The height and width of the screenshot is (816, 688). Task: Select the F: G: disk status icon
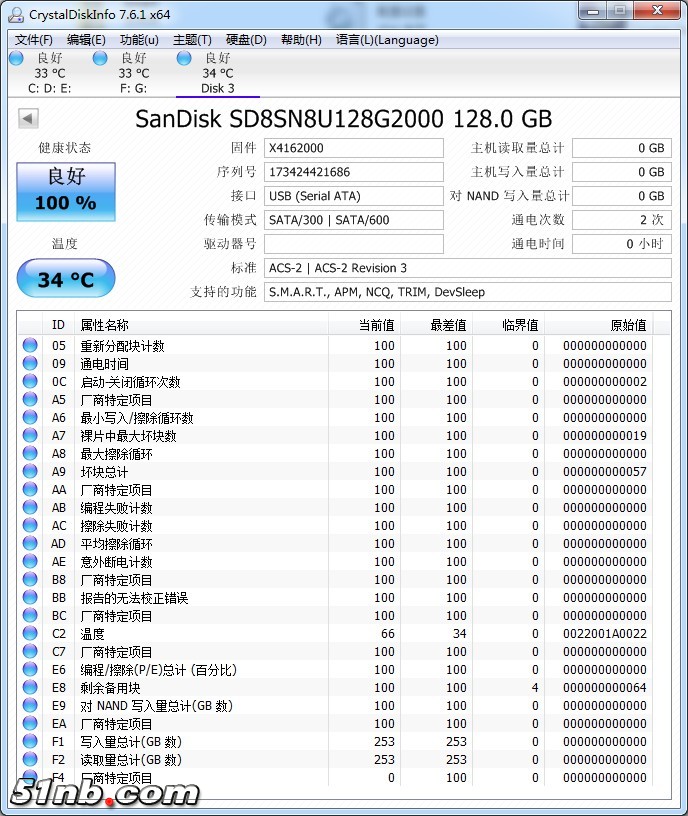click(x=100, y=58)
